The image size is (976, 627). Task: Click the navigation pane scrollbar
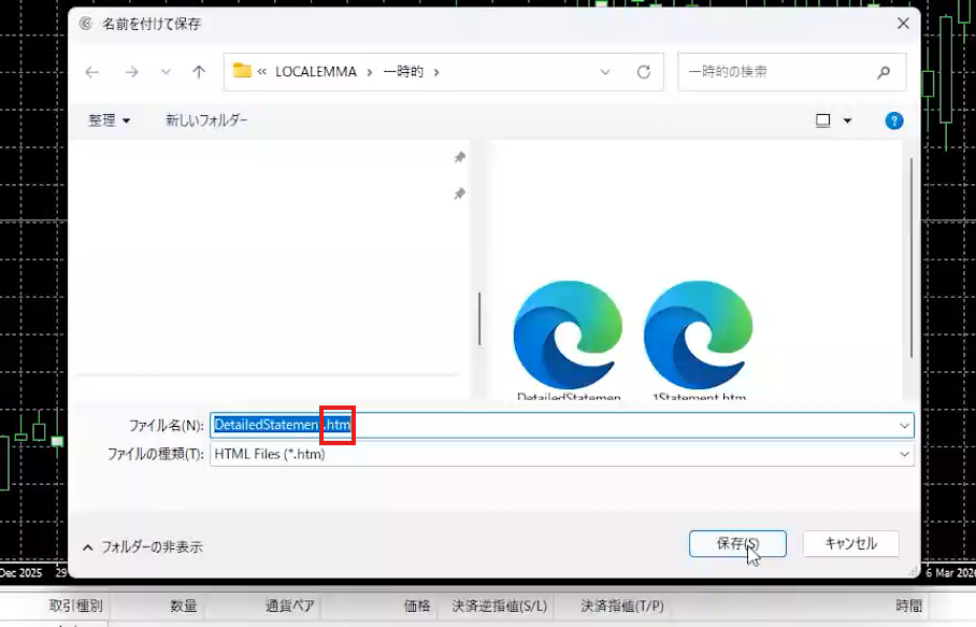479,318
